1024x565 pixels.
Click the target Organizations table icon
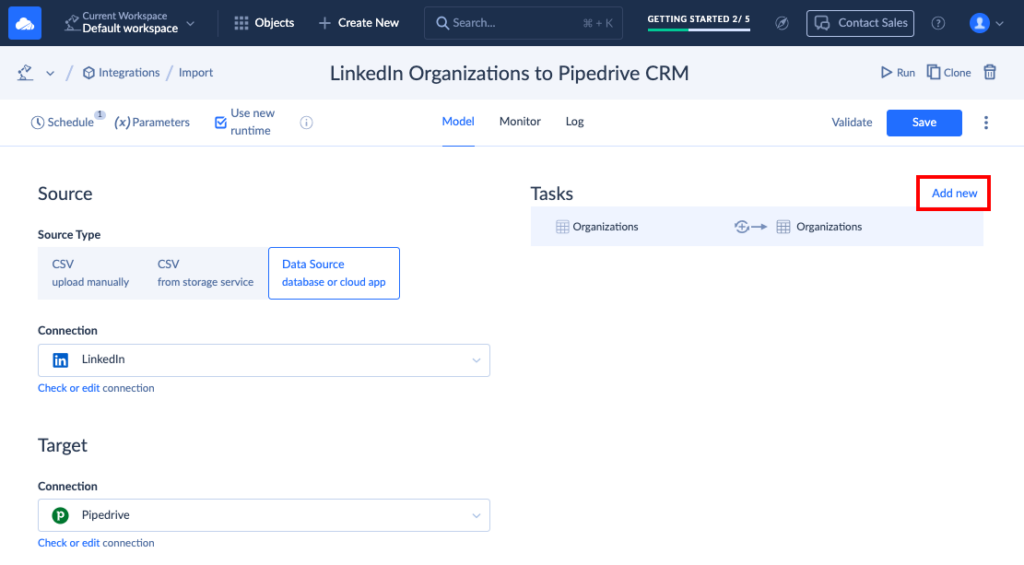point(783,227)
